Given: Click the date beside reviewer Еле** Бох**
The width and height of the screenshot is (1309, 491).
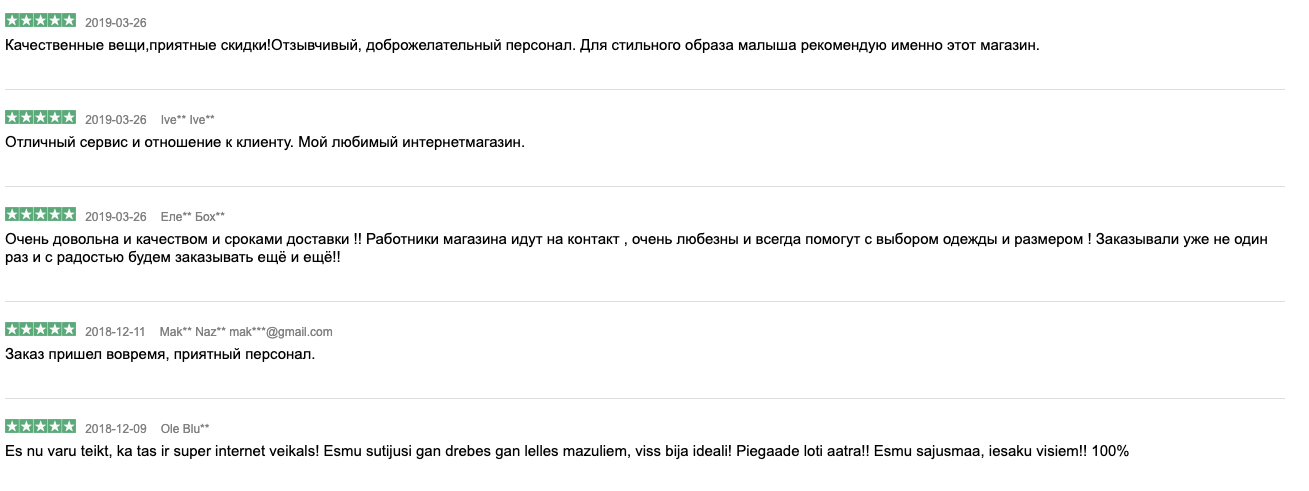Looking at the screenshot, I should coord(116,216).
